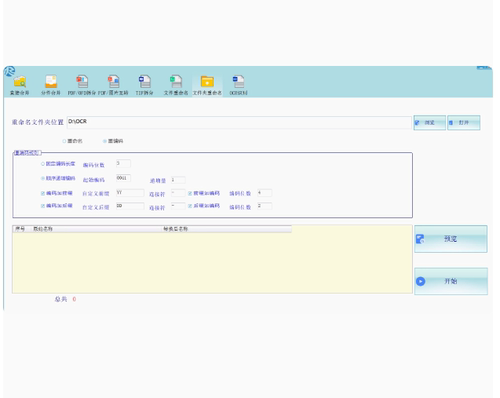Click the Preview button
This screenshot has width=500, height=398.
click(451, 239)
